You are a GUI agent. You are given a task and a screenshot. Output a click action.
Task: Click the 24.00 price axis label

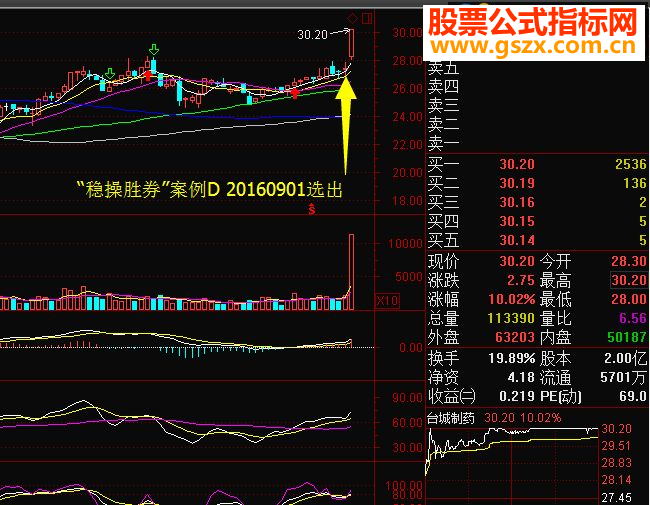pos(407,117)
